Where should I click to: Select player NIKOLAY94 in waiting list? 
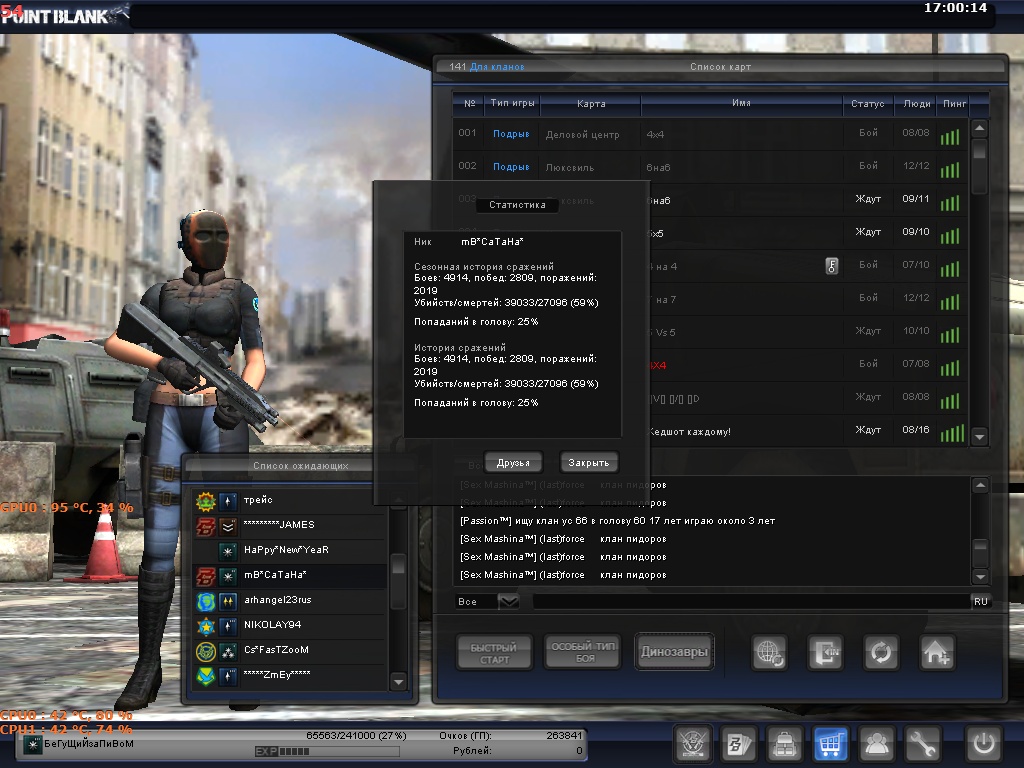[x=289, y=626]
